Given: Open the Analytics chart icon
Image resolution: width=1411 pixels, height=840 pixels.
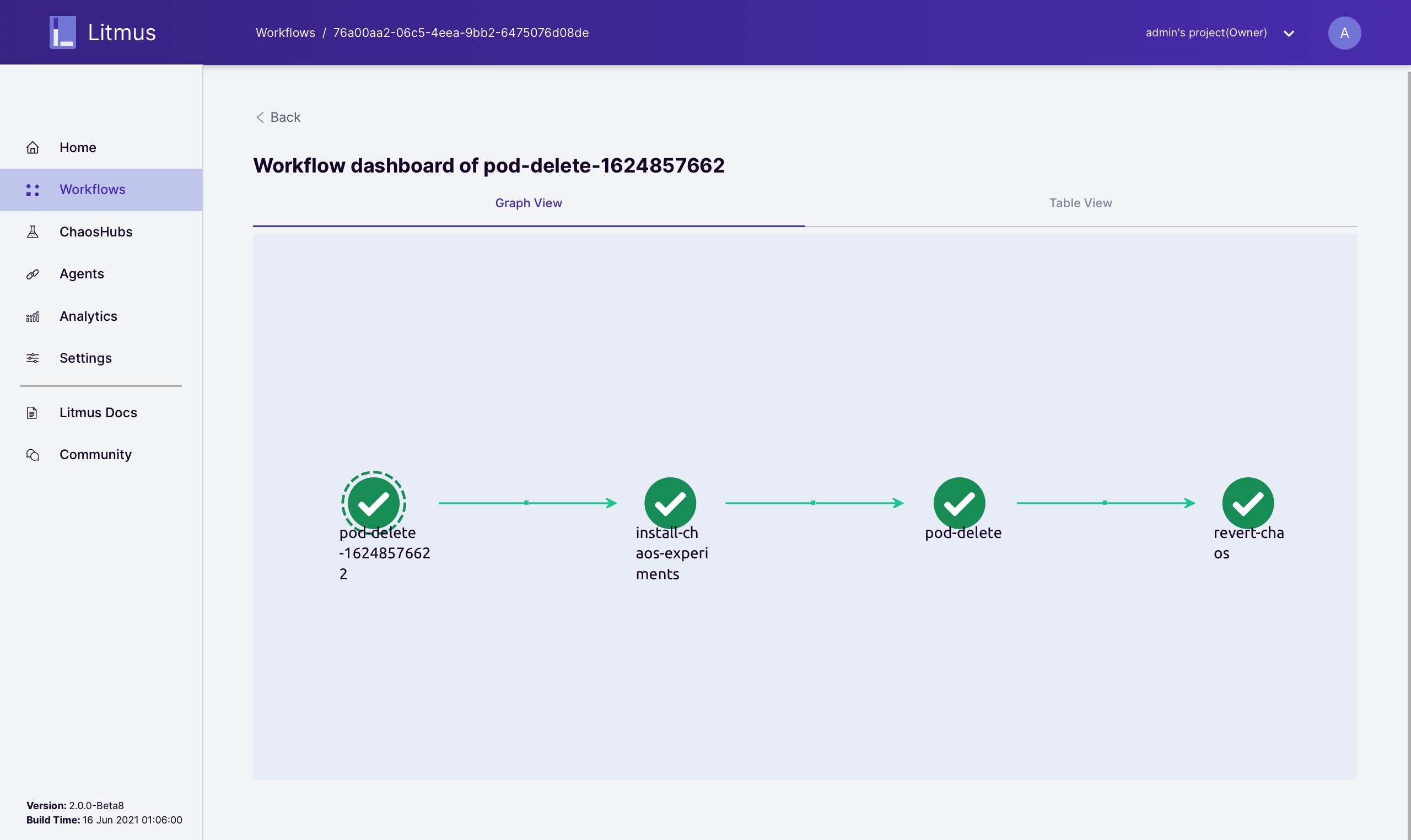Looking at the screenshot, I should point(33,316).
